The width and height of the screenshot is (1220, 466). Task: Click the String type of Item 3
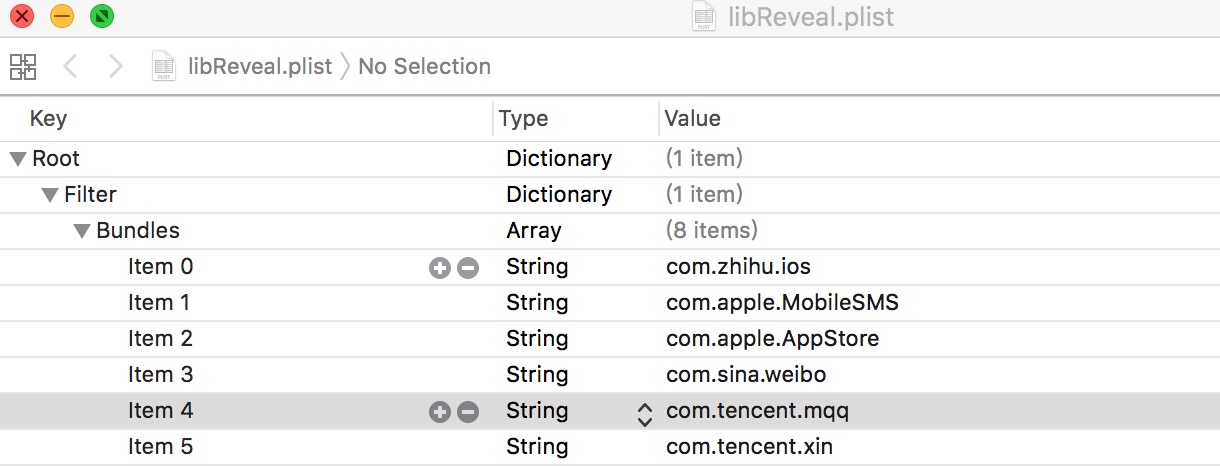coord(537,375)
